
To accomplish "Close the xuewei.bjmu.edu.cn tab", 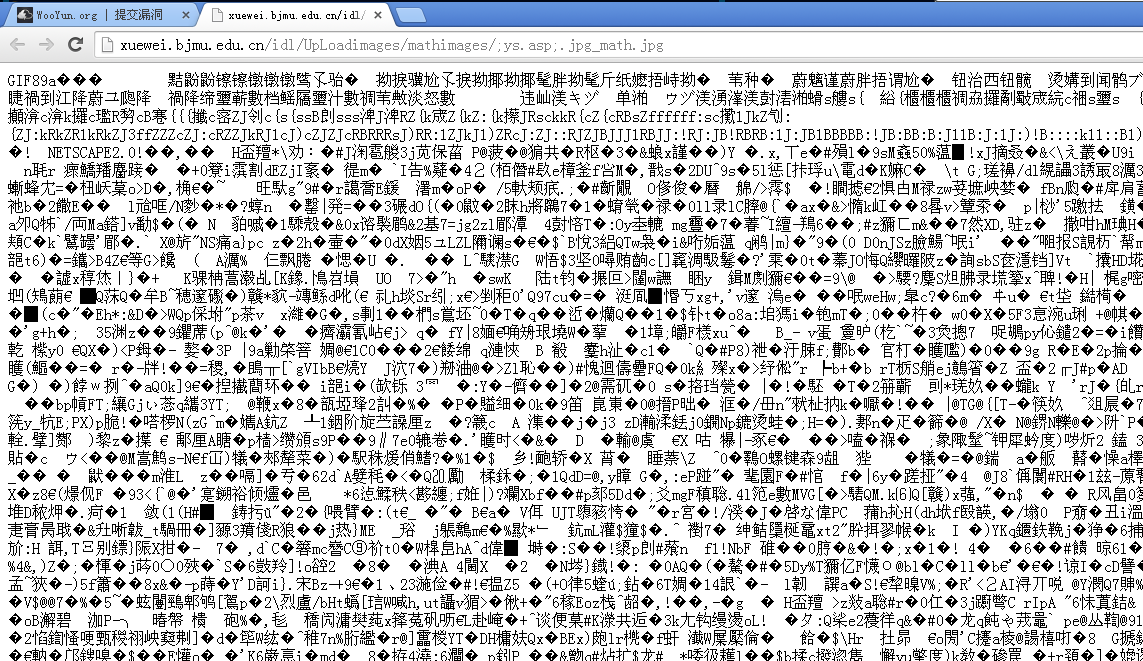I will [x=378, y=15].
